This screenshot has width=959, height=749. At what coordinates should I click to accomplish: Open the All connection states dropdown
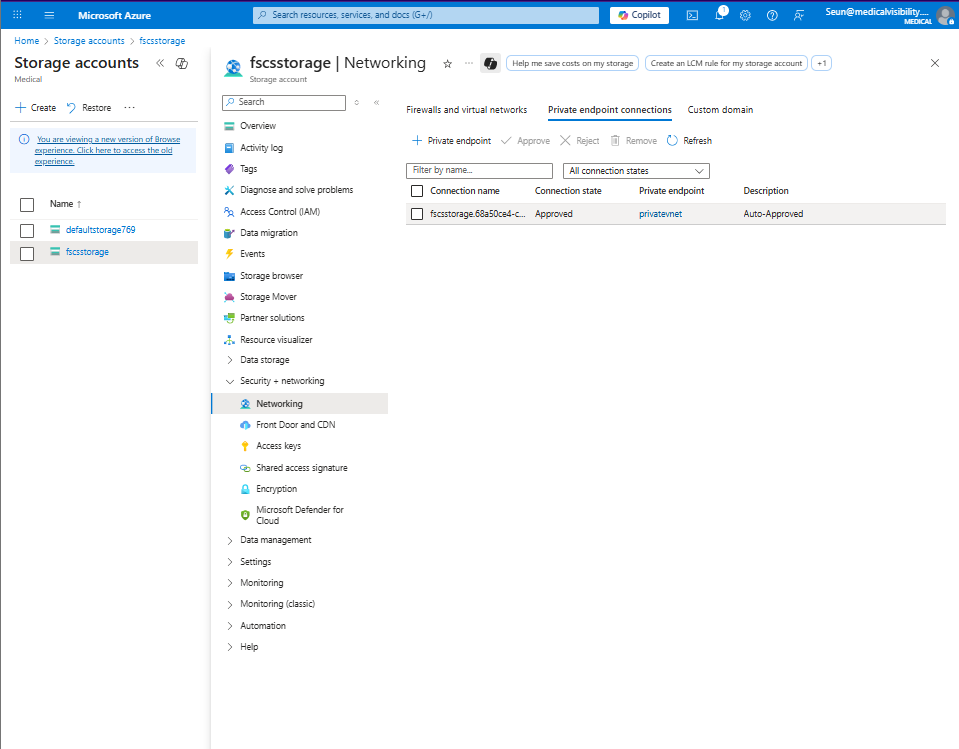pos(636,171)
